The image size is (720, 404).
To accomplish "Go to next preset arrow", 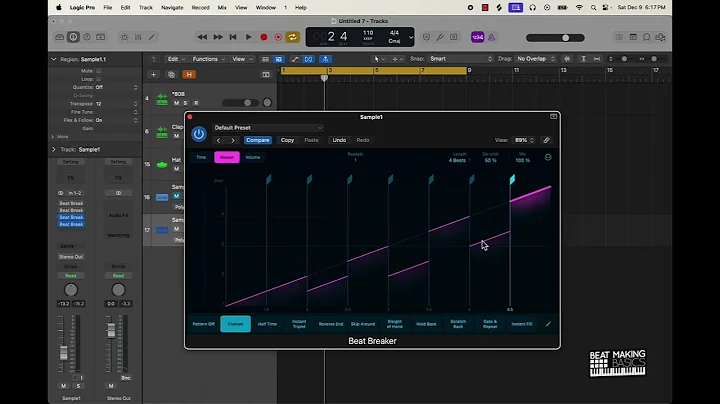I will 233,140.
